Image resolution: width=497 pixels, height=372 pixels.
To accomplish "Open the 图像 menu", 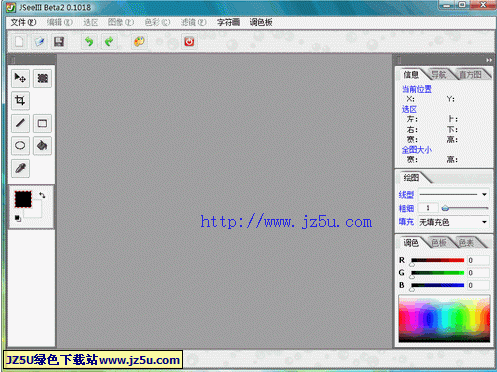I will tap(121, 22).
